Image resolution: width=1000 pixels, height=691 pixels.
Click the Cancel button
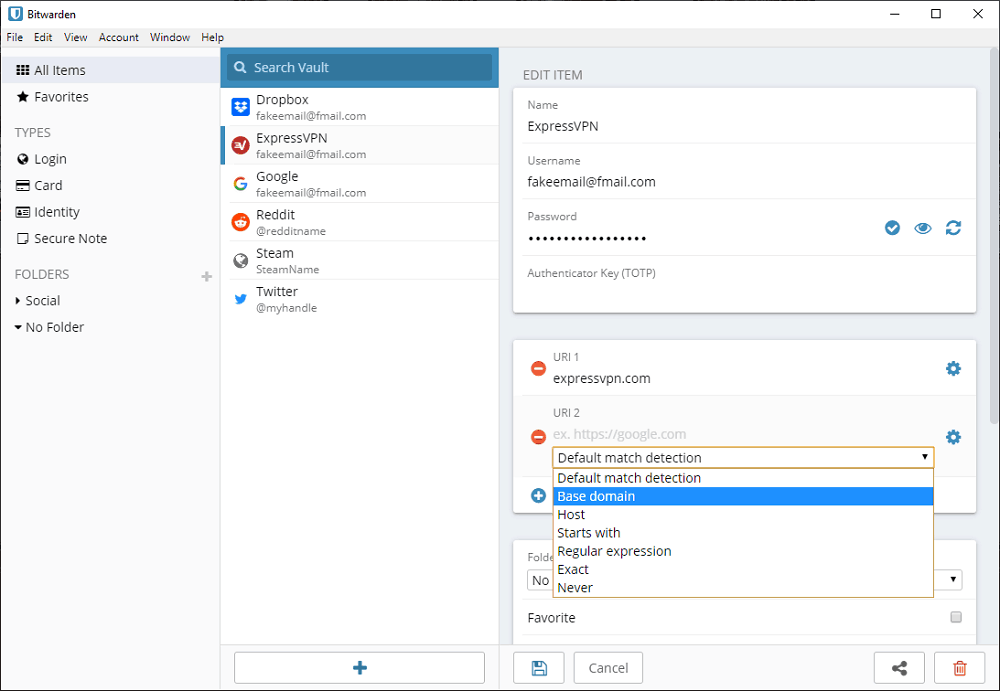pyautogui.click(x=608, y=668)
